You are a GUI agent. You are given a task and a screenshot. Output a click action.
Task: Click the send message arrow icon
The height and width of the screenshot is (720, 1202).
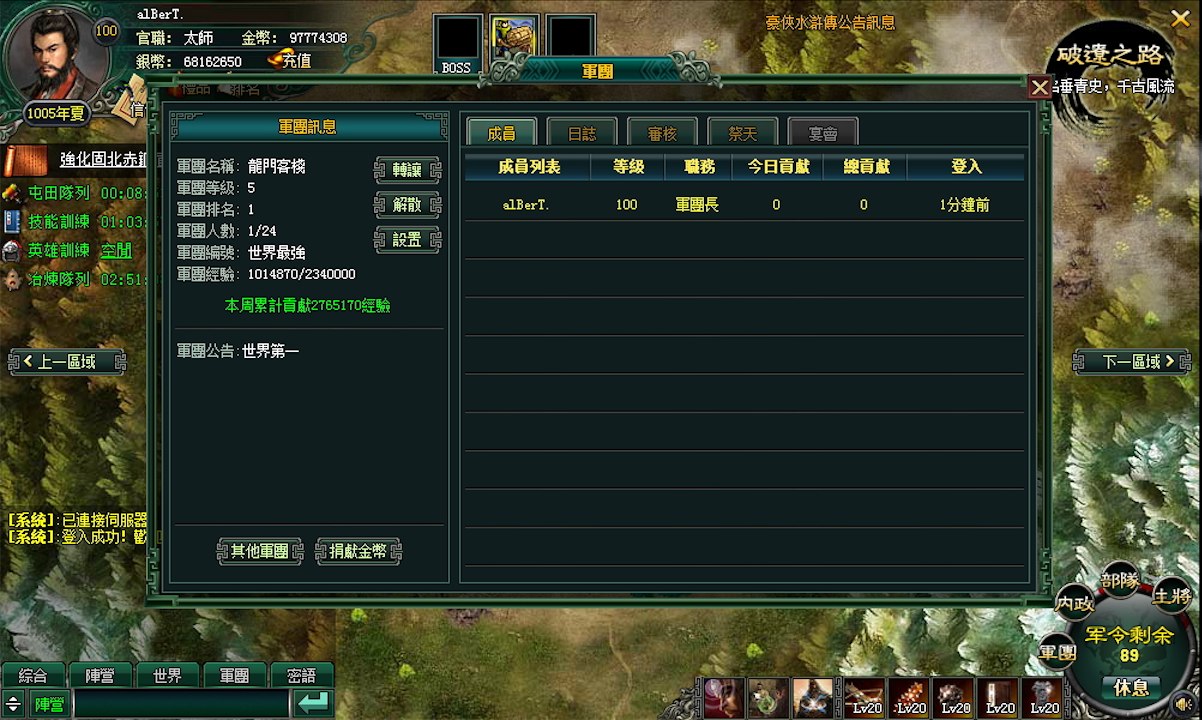(x=313, y=703)
